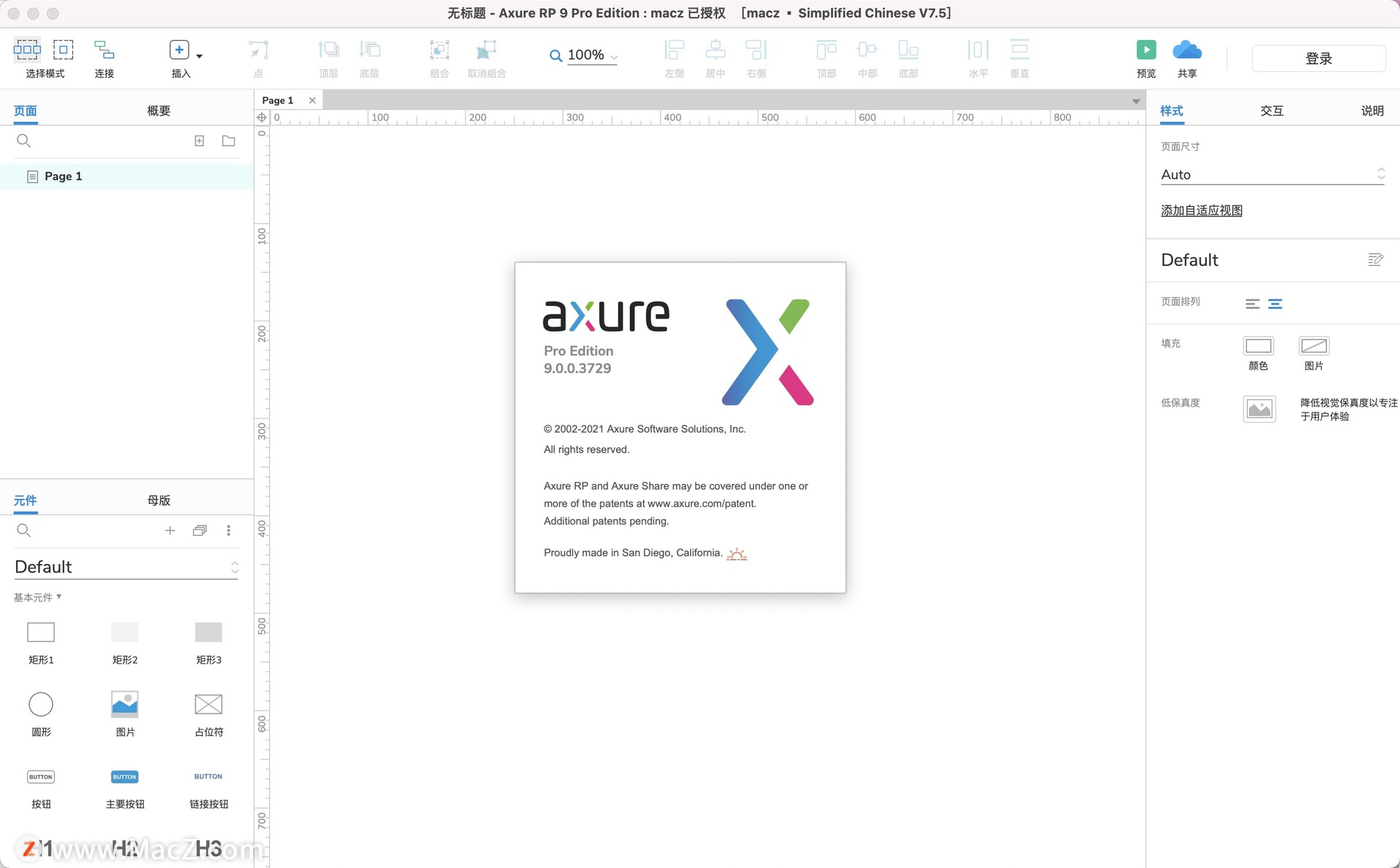The image size is (1400, 868).
Task: Click the 点 point tool icon
Action: [258, 50]
